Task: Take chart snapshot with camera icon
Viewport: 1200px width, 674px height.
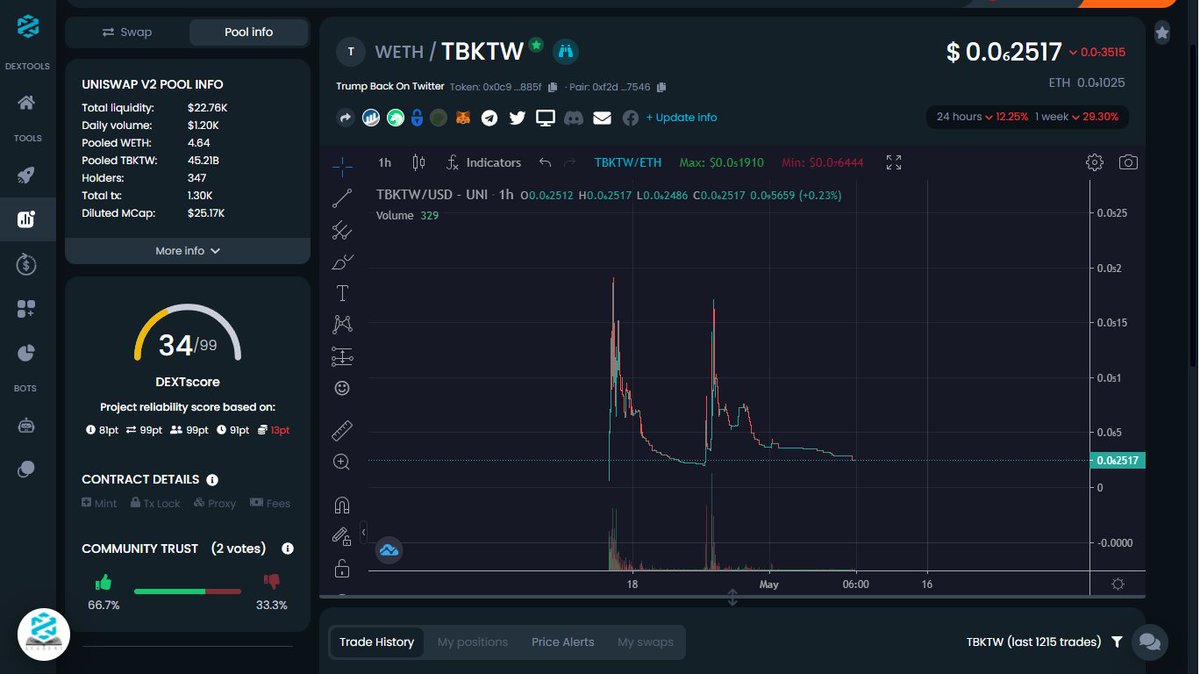Action: [x=1128, y=162]
